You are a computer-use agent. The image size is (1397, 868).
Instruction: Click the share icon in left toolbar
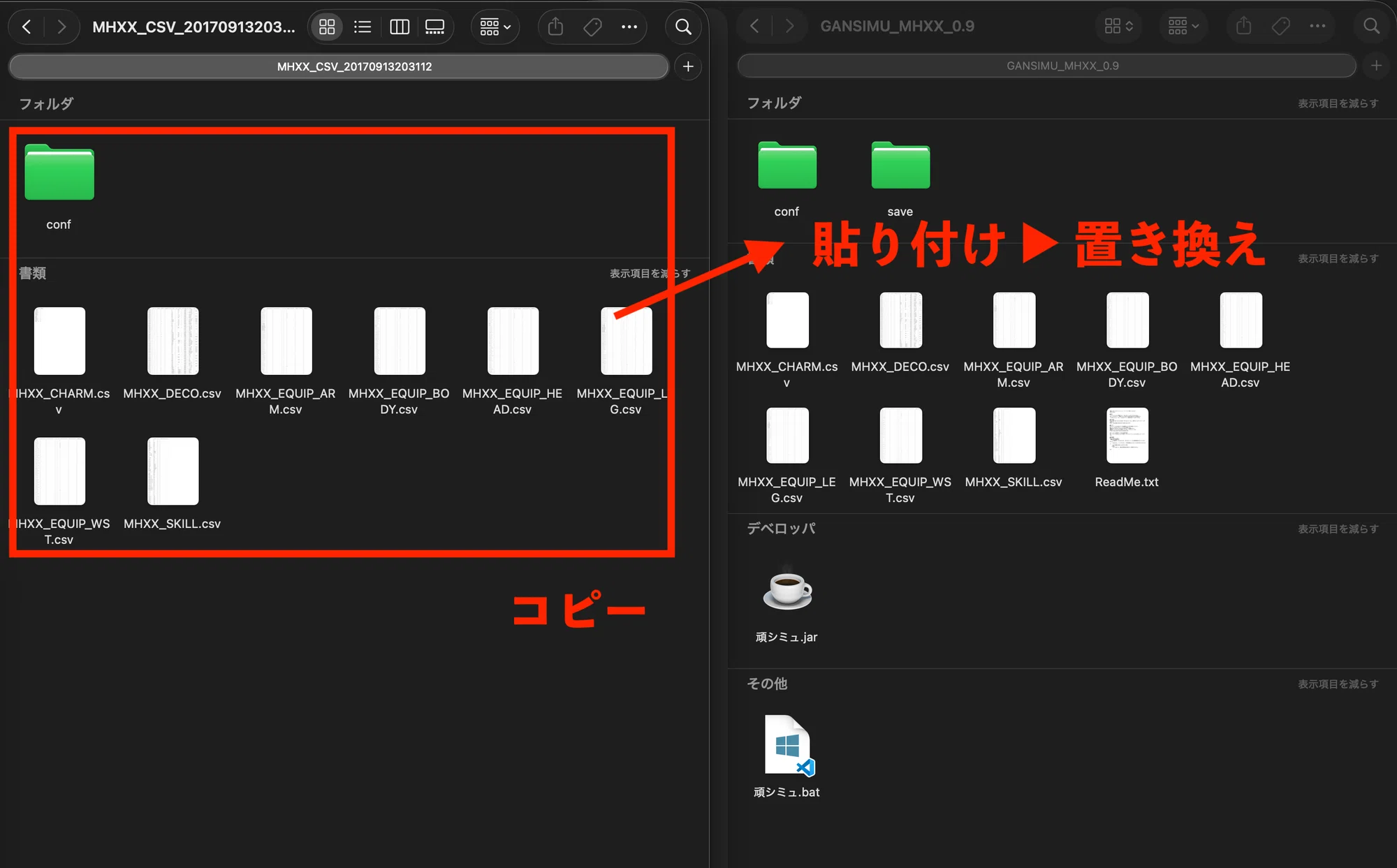coord(555,27)
